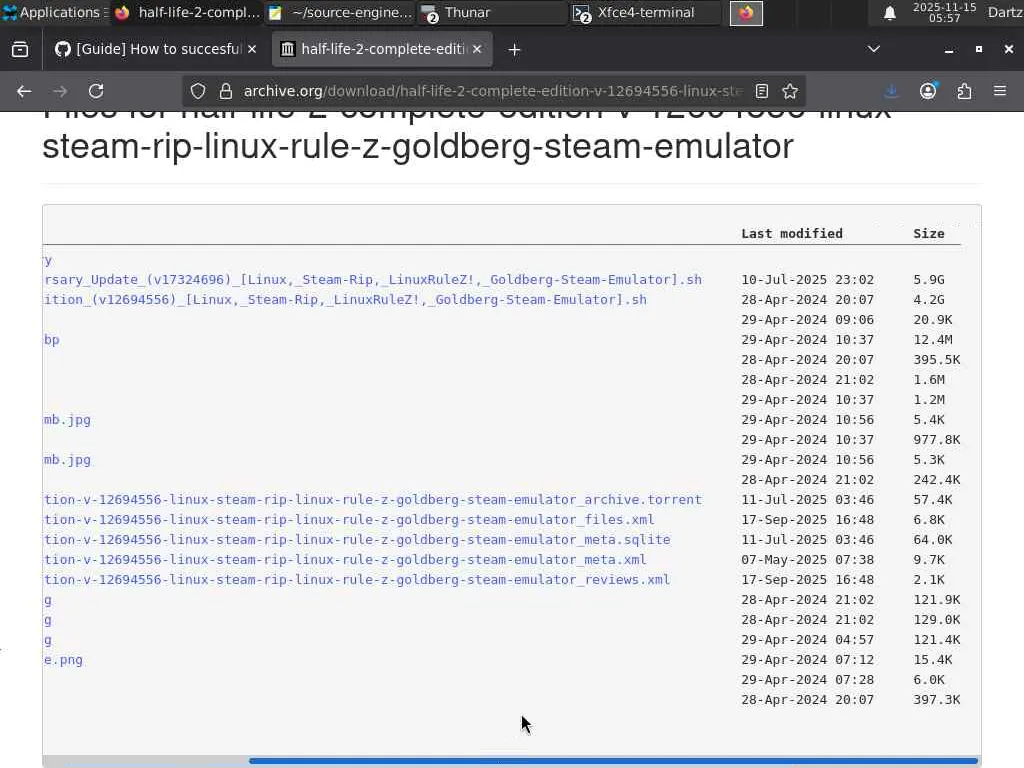Click the Size column header
This screenshot has width=1024, height=768.
[929, 234]
